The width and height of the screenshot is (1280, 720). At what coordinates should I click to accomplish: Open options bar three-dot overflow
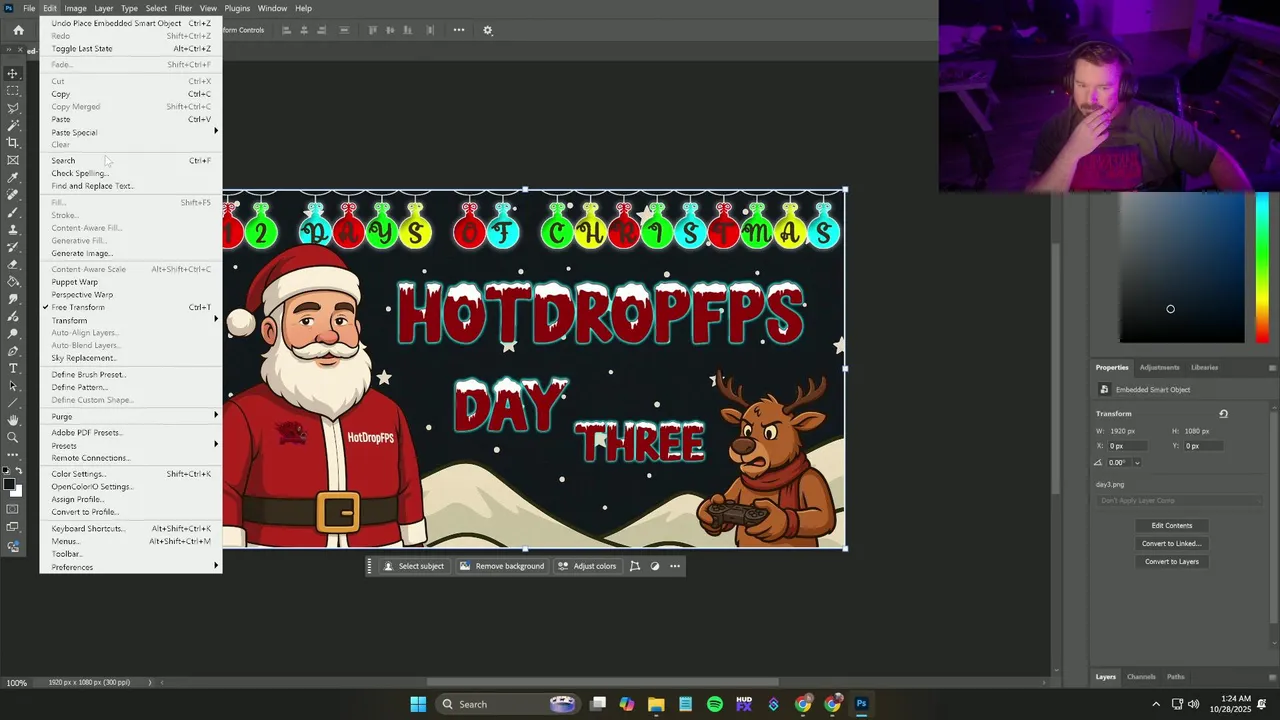459,30
